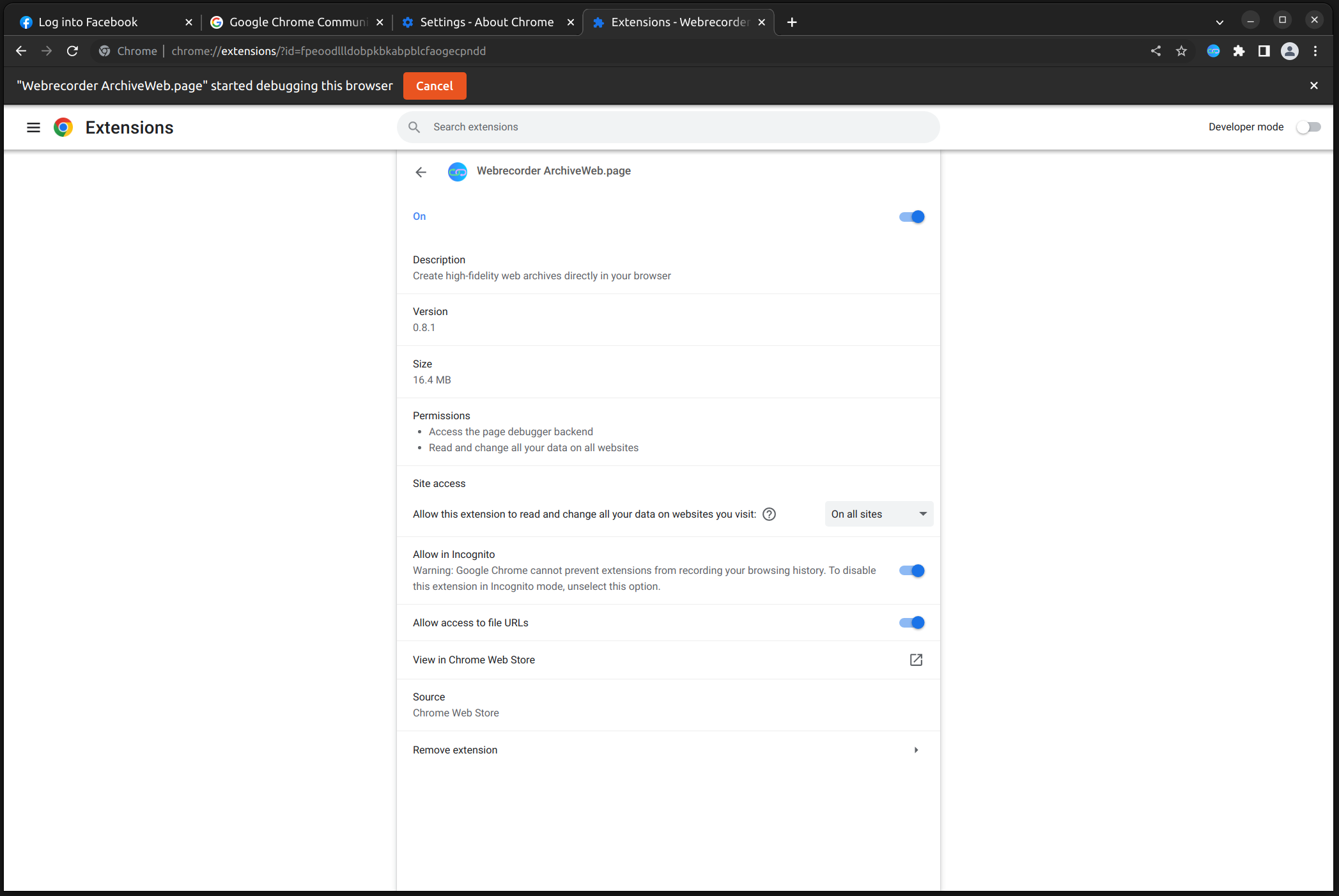Open the On all sites dropdown

(878, 514)
